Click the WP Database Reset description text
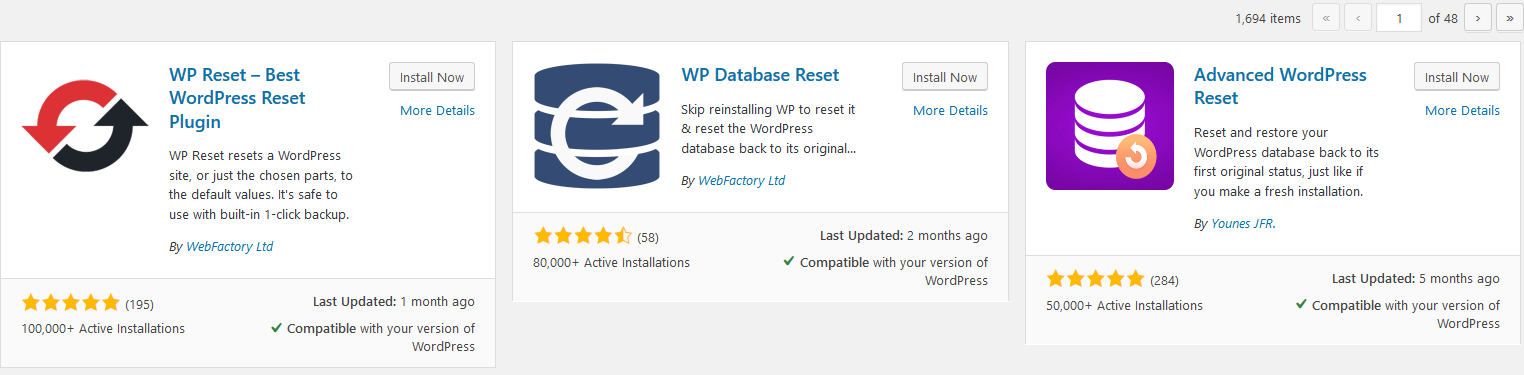 click(770, 128)
